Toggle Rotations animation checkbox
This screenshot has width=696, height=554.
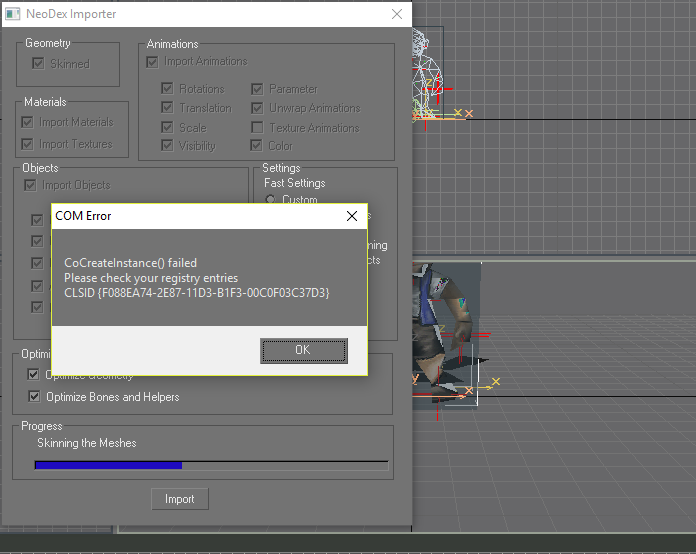pyautogui.click(x=167, y=88)
